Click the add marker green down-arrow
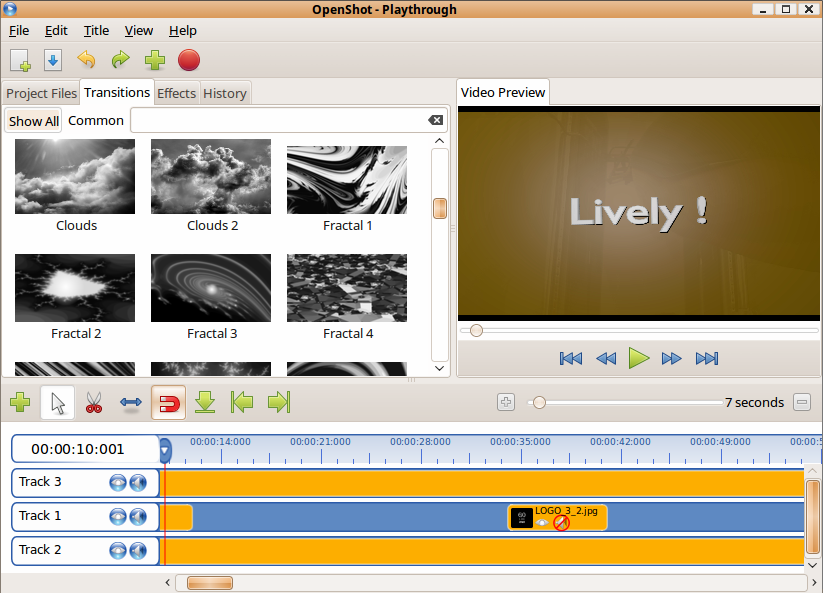Image resolution: width=823 pixels, height=593 pixels. pyautogui.click(x=205, y=403)
